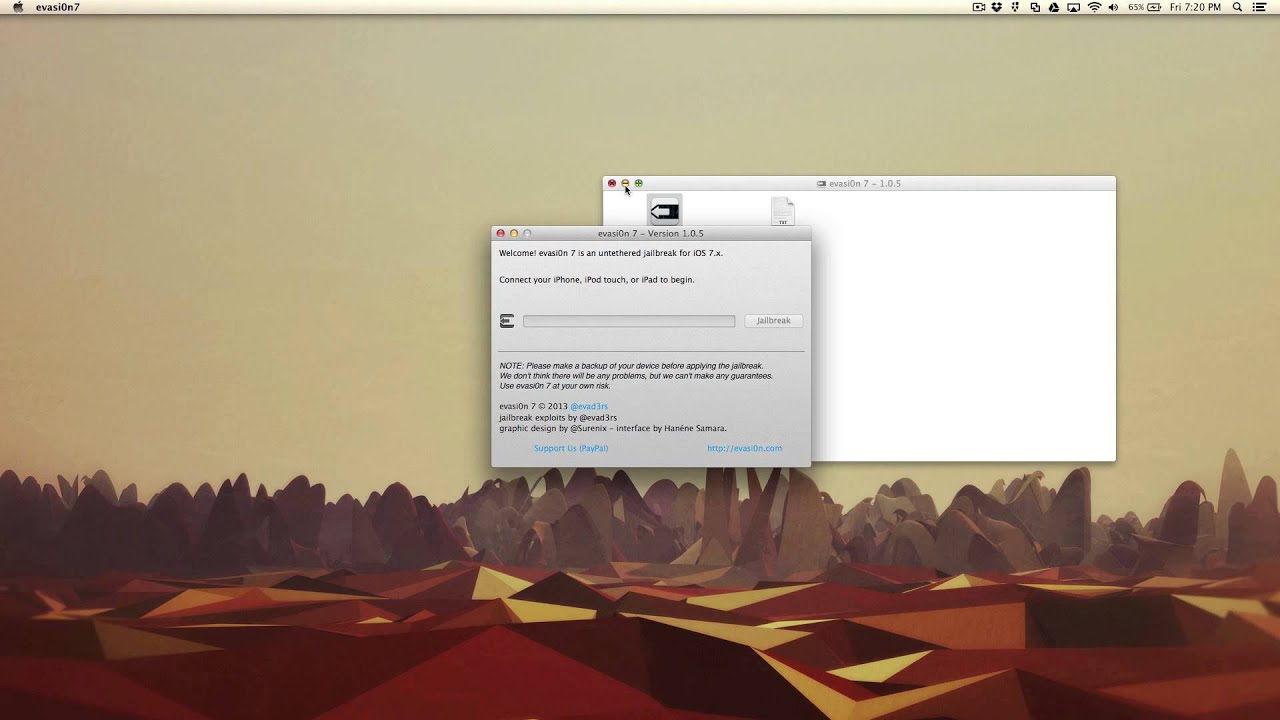This screenshot has height=720, width=1280.
Task: Click the disabled Jailbreak button
Action: click(x=773, y=321)
